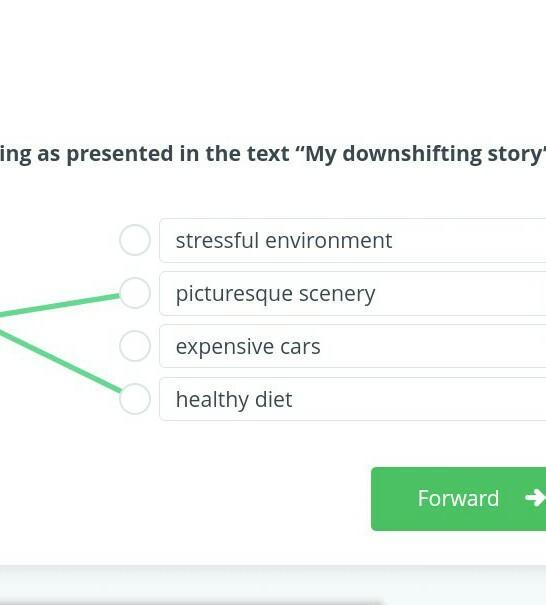The width and height of the screenshot is (546, 605).
Task: Choose the 'stressful environment' answer box
Action: [353, 240]
